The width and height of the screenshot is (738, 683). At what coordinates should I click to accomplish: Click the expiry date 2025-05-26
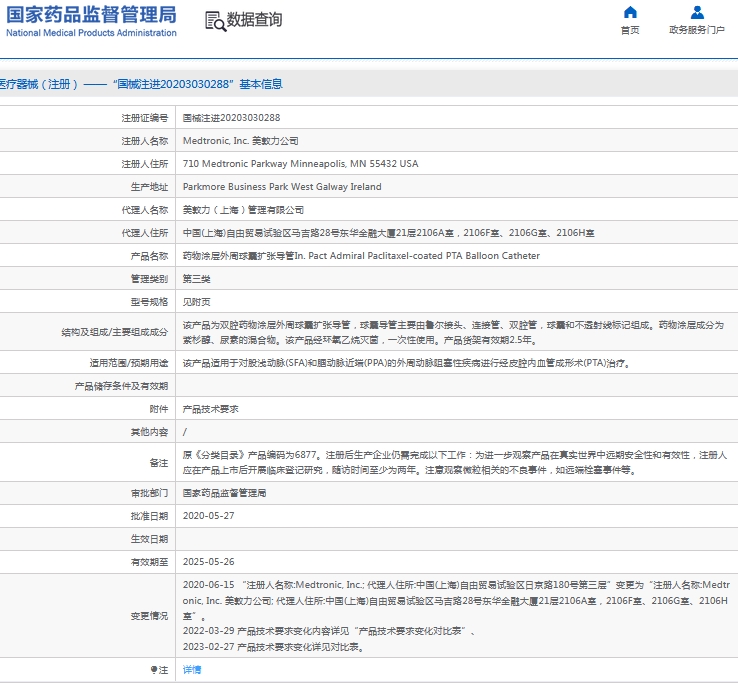point(209,562)
